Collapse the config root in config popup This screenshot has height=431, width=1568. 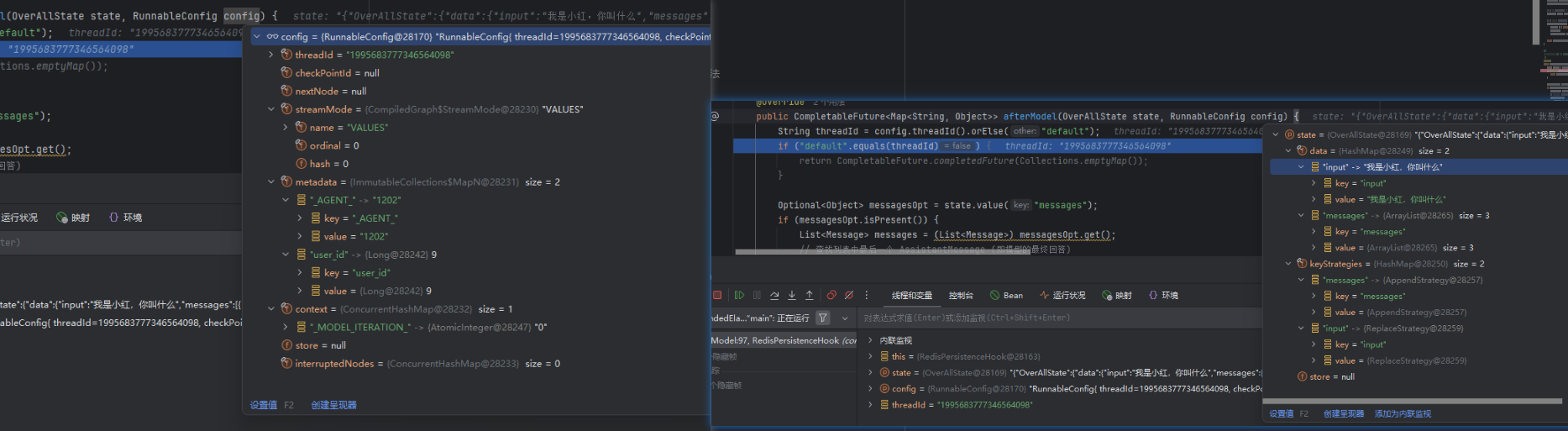click(x=257, y=37)
